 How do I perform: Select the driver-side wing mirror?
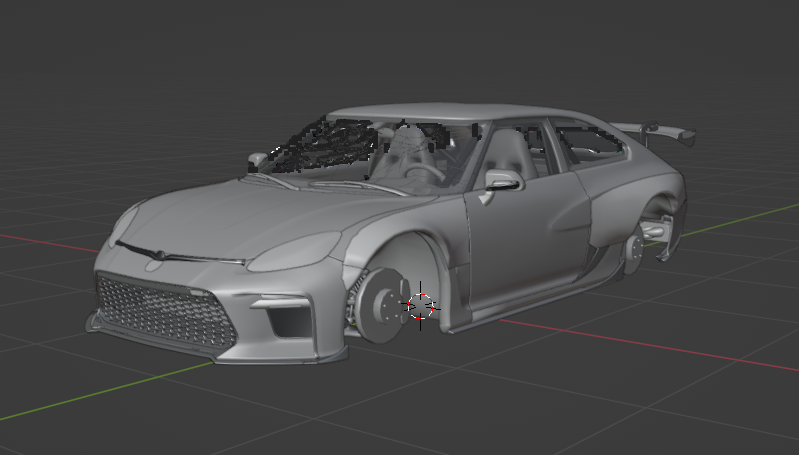tap(502, 182)
